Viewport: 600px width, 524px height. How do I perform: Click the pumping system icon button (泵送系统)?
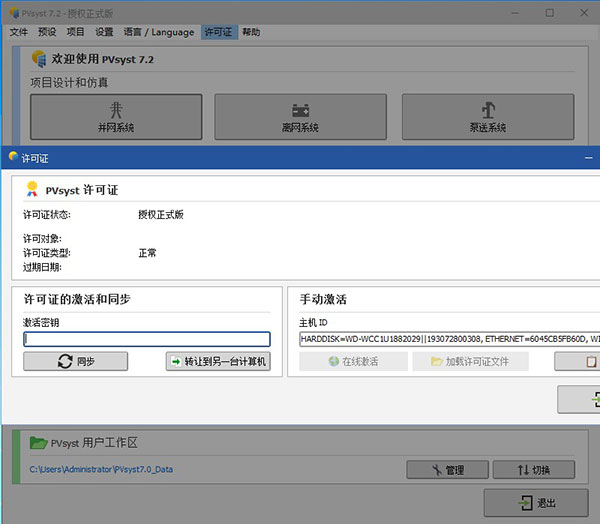tap(488, 117)
